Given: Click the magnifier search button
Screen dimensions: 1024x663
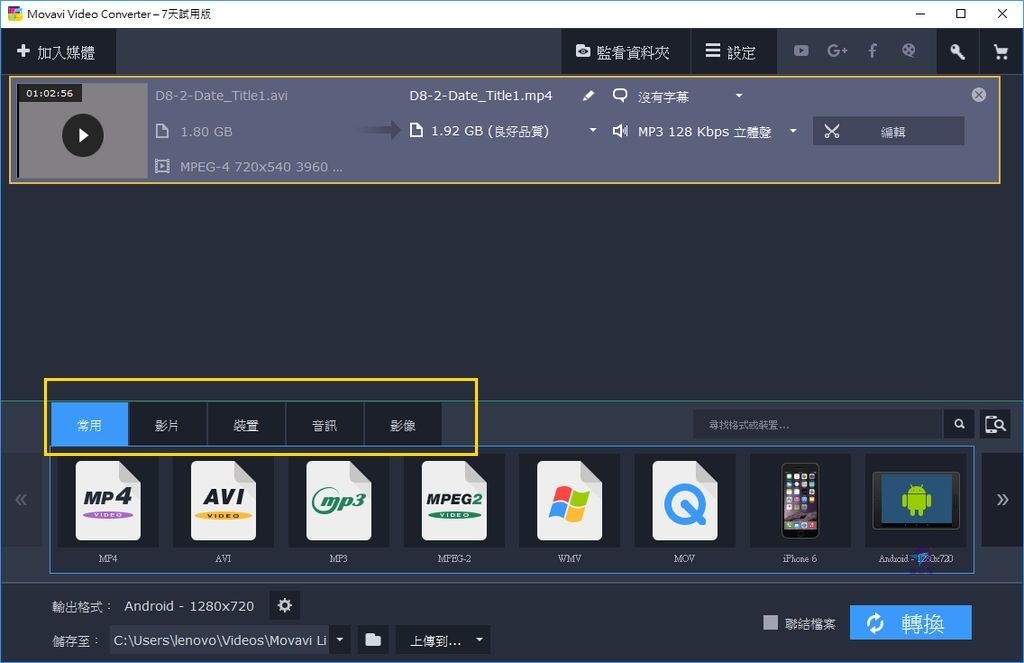Looking at the screenshot, I should [x=959, y=425].
